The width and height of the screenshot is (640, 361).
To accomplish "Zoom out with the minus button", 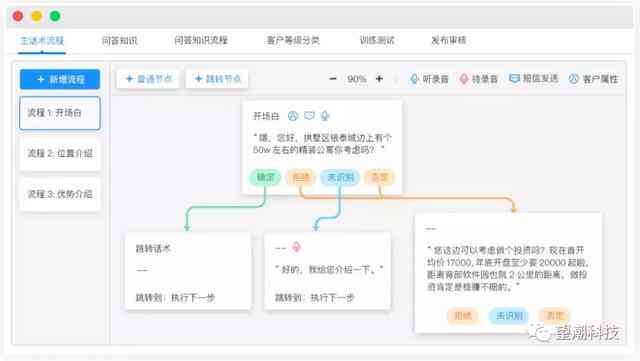I will 333,78.
